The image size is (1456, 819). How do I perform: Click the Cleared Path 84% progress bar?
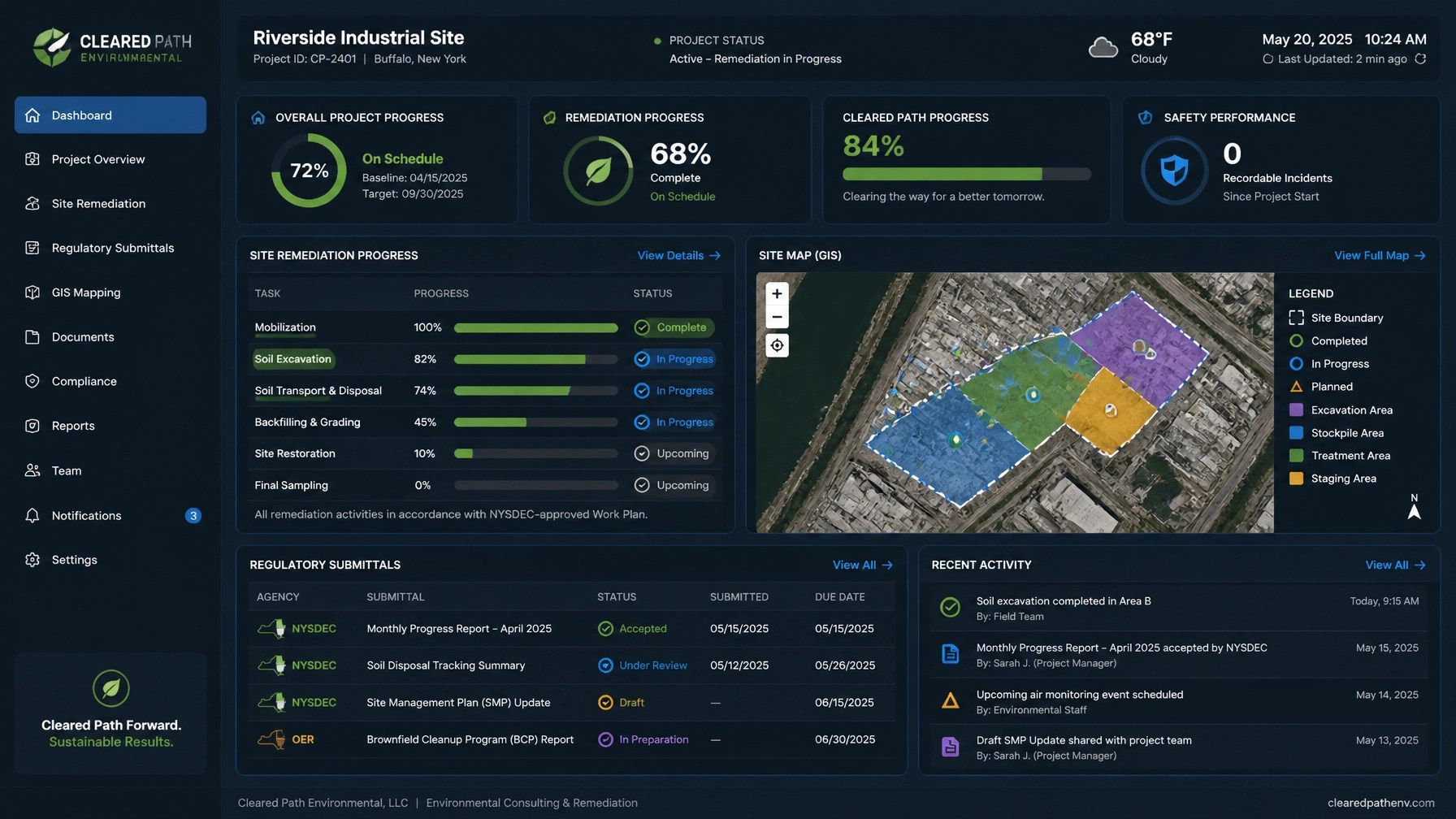pyautogui.click(x=966, y=174)
